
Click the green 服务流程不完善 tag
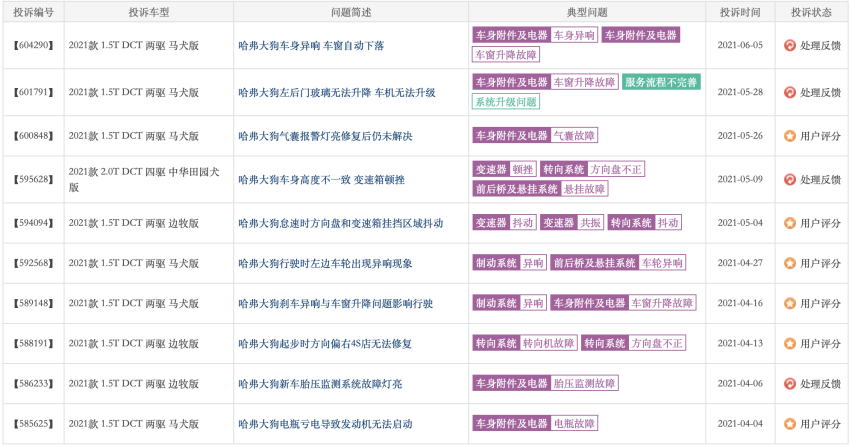tap(661, 83)
